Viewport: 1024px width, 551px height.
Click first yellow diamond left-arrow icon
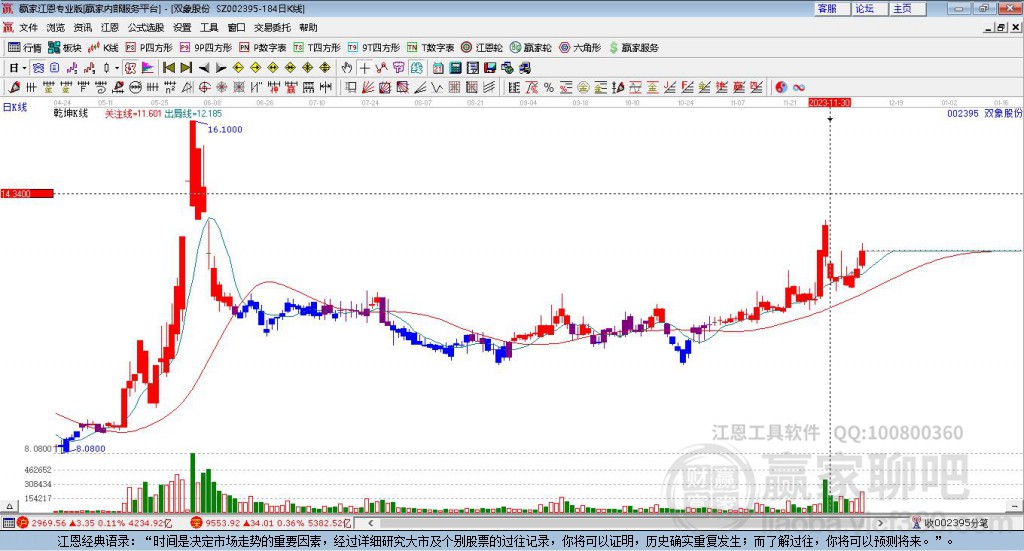click(x=238, y=68)
